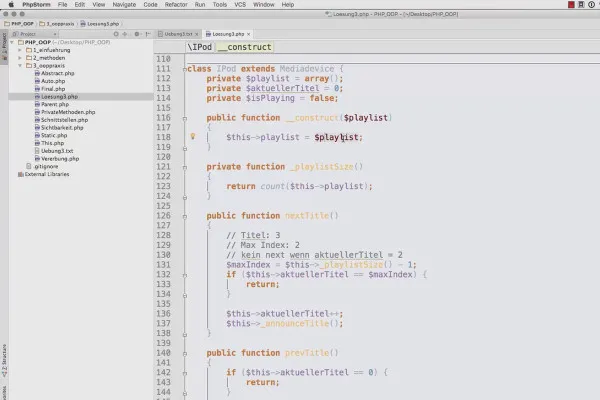Click Loesung3.php in the breadcrumb bar
The width and height of the screenshot is (600, 400).
pos(100,24)
